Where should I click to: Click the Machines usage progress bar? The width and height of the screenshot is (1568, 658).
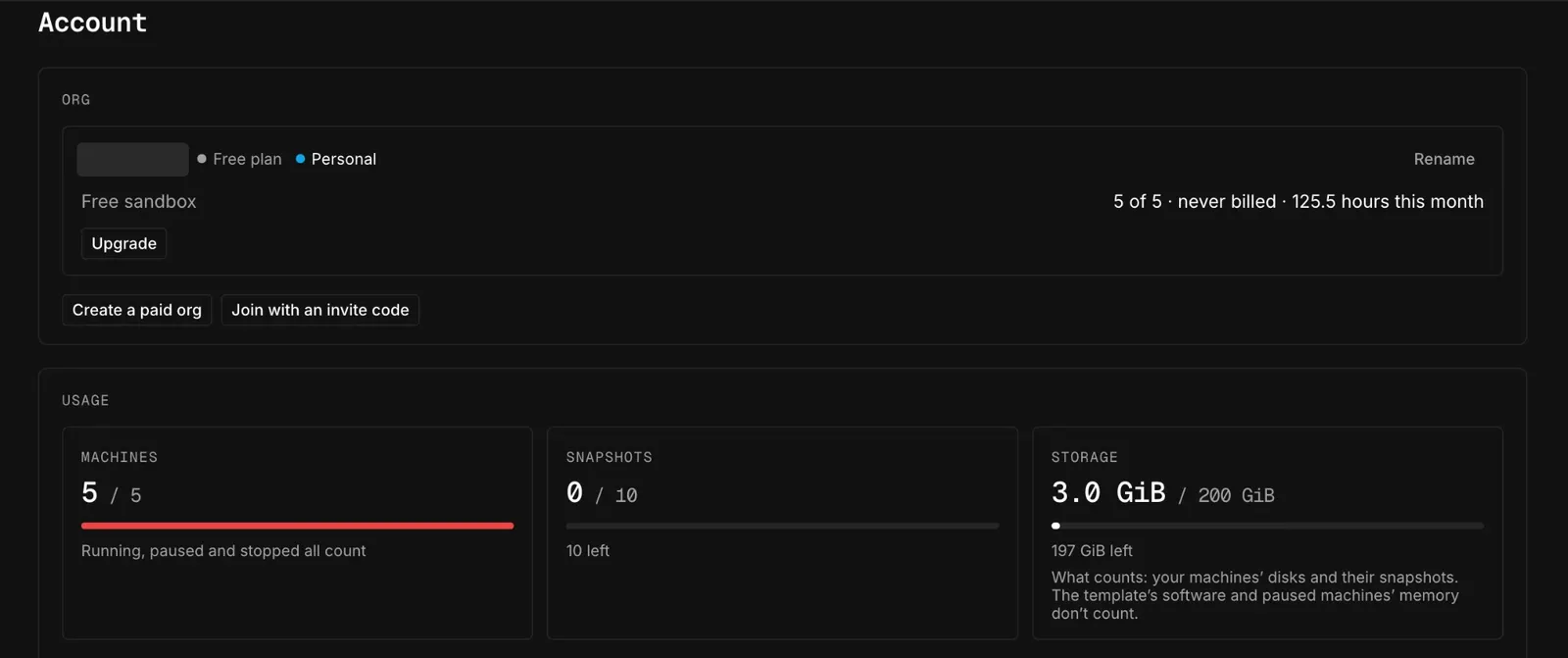pos(297,526)
